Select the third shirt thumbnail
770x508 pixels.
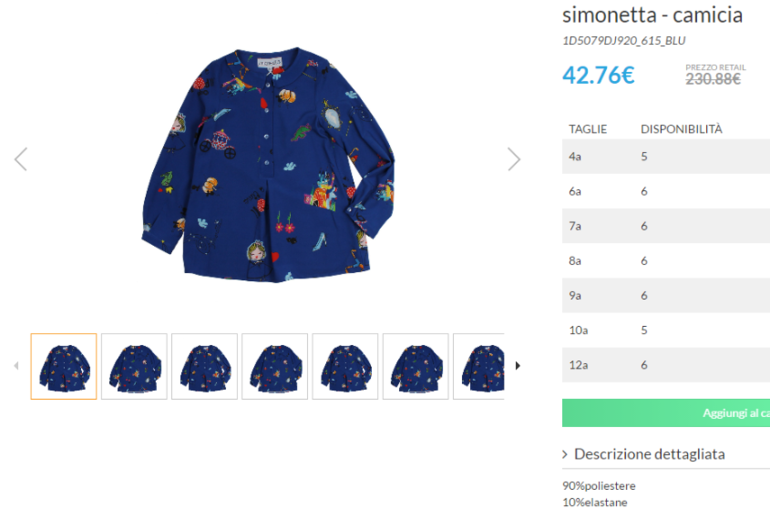click(x=204, y=366)
